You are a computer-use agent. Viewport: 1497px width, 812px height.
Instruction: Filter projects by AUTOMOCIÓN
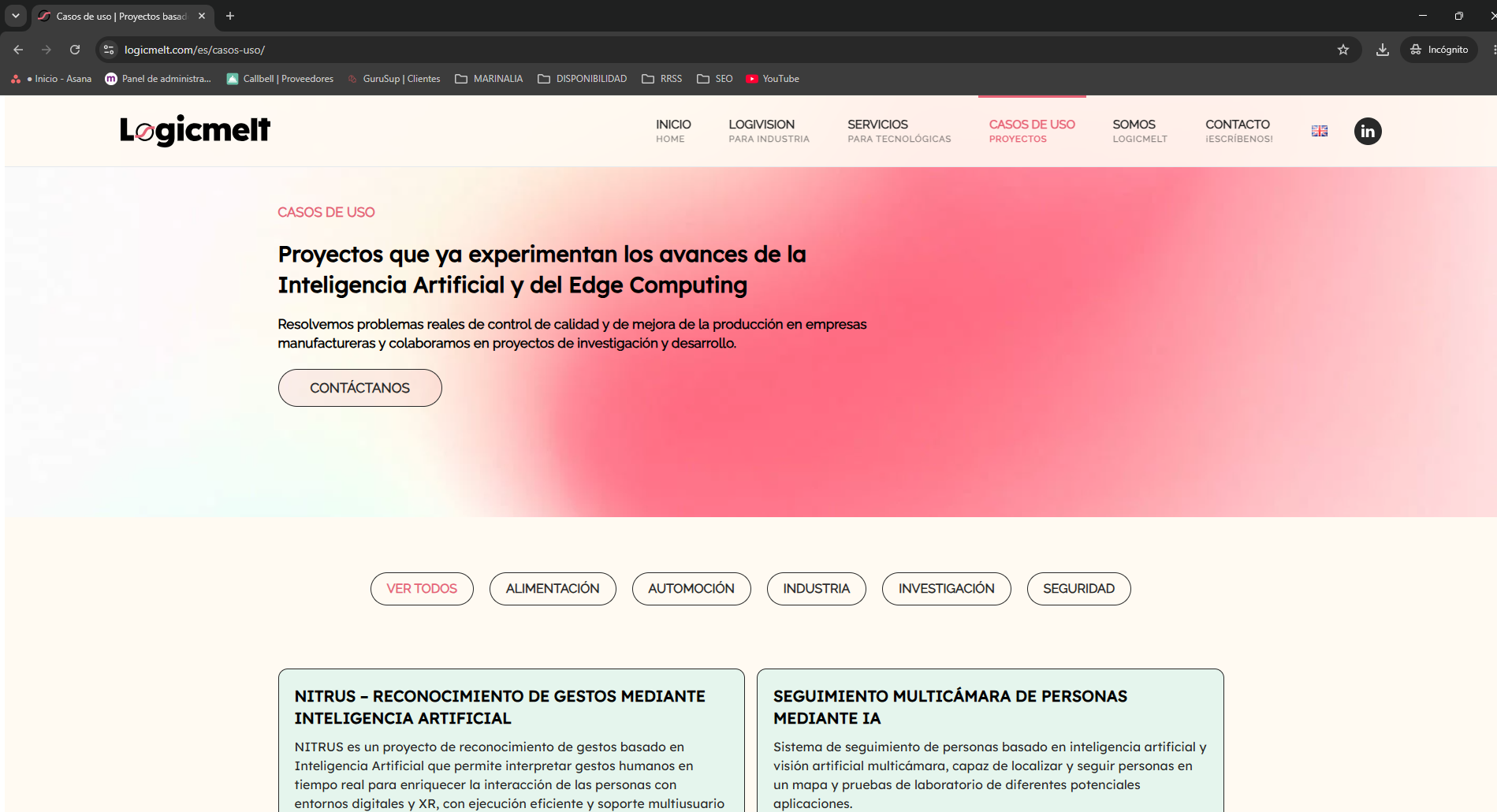coord(691,589)
